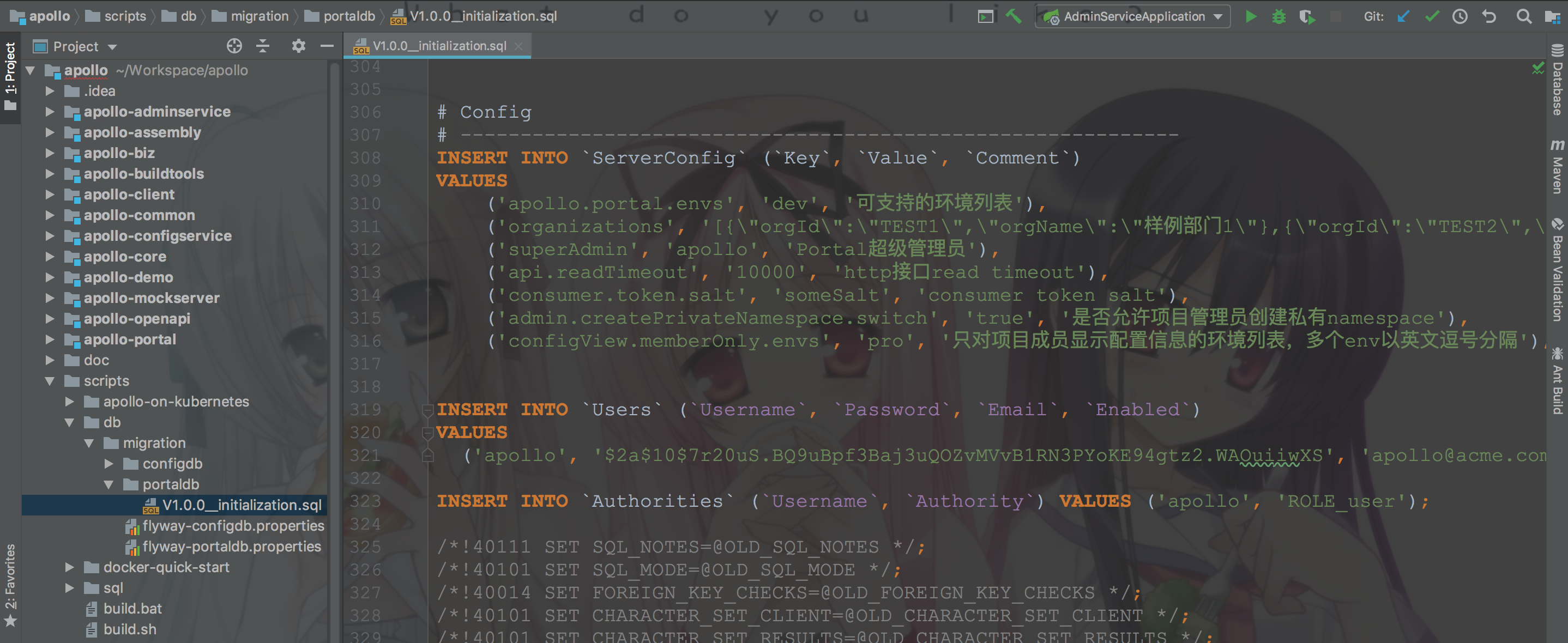
Task: Click Project panel vertical scrollbar
Action: coord(334,353)
